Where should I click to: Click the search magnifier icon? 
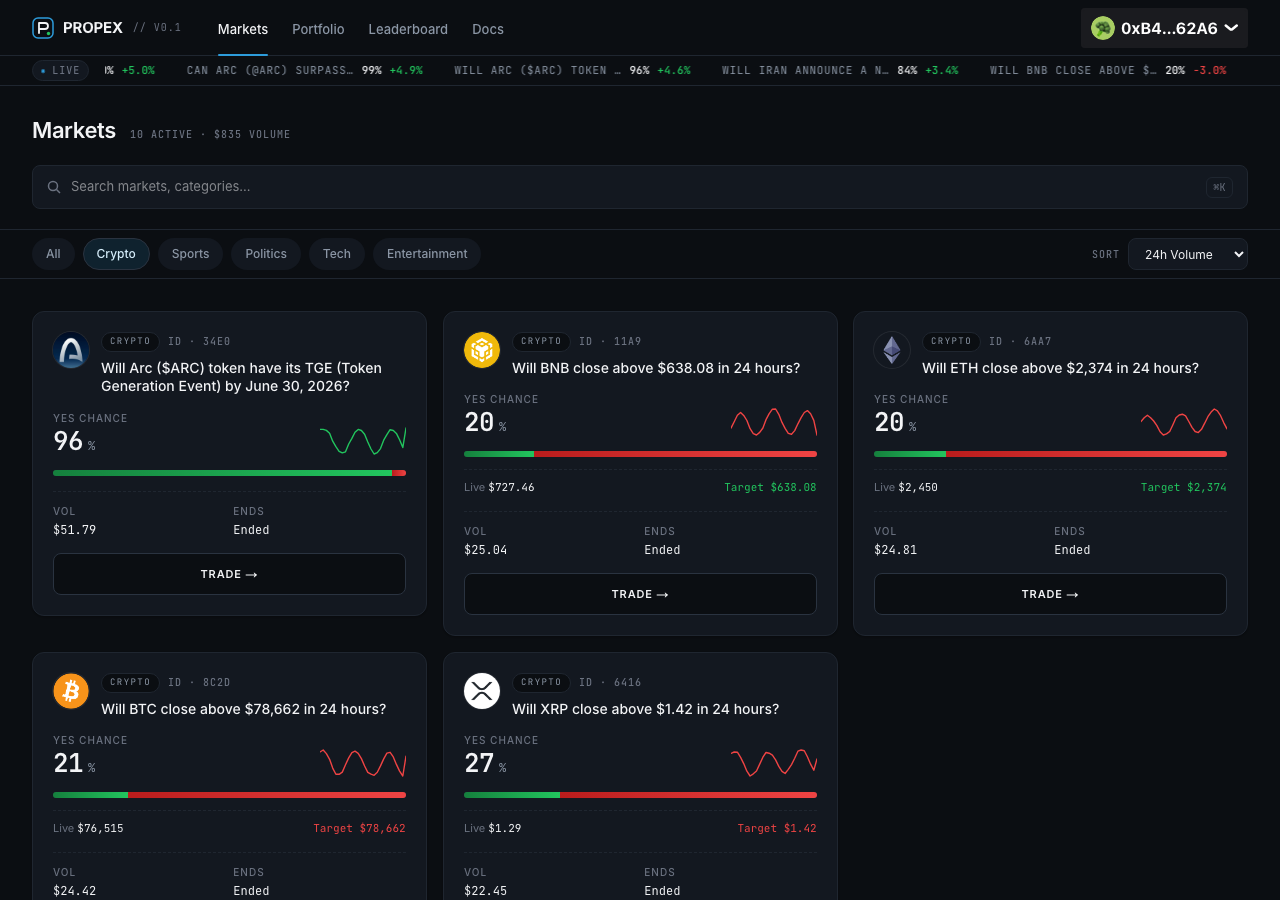pyautogui.click(x=54, y=187)
